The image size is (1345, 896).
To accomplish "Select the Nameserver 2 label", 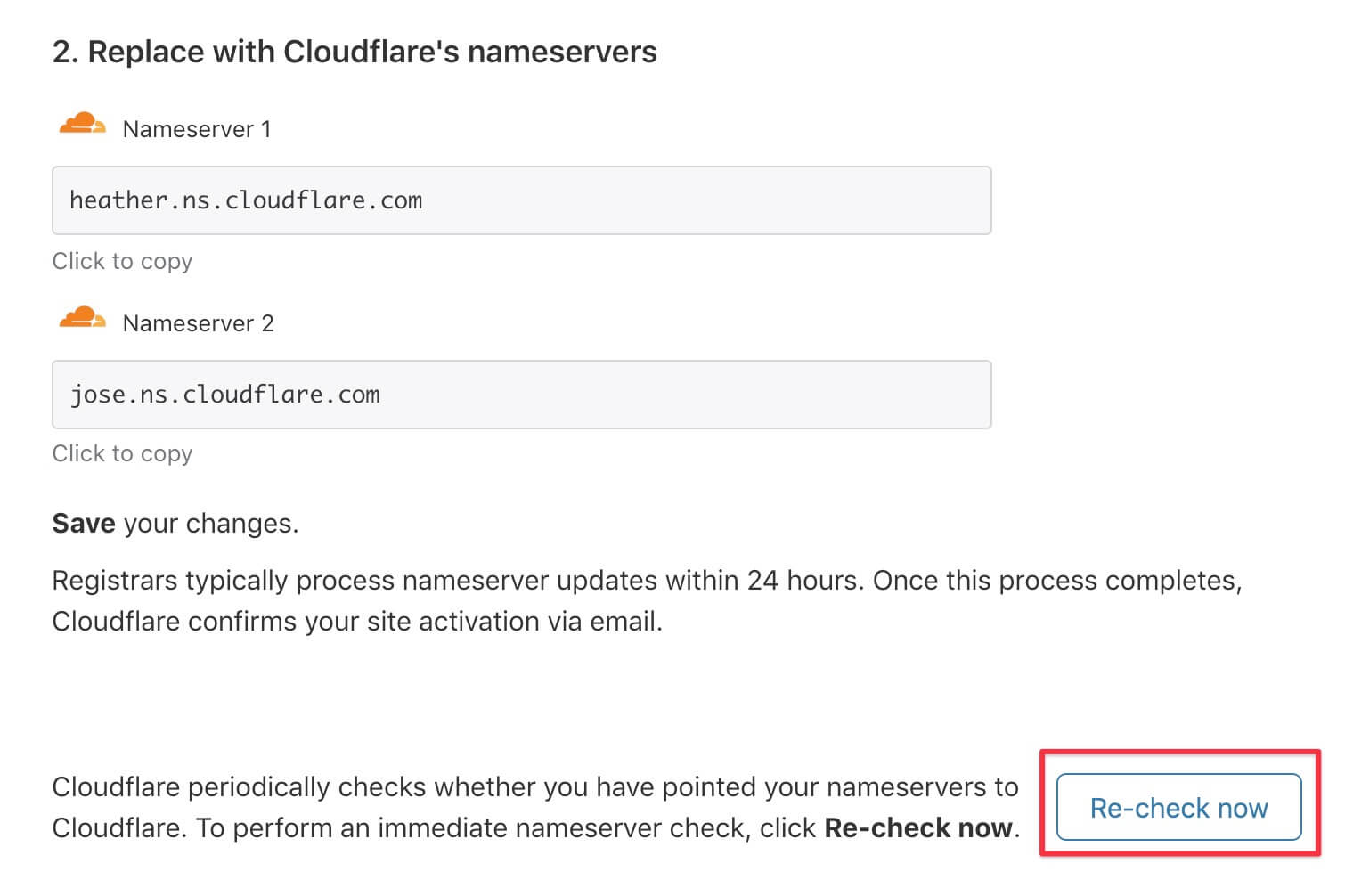I will [x=199, y=323].
